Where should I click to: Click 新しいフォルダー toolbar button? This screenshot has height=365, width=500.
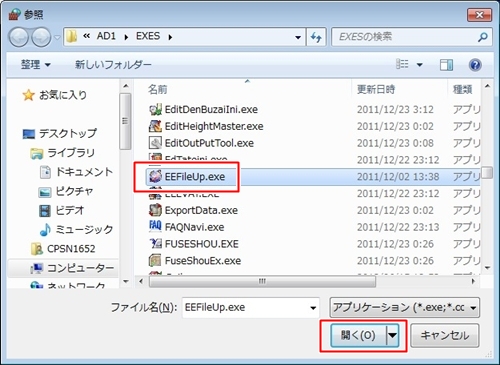pyautogui.click(x=113, y=64)
